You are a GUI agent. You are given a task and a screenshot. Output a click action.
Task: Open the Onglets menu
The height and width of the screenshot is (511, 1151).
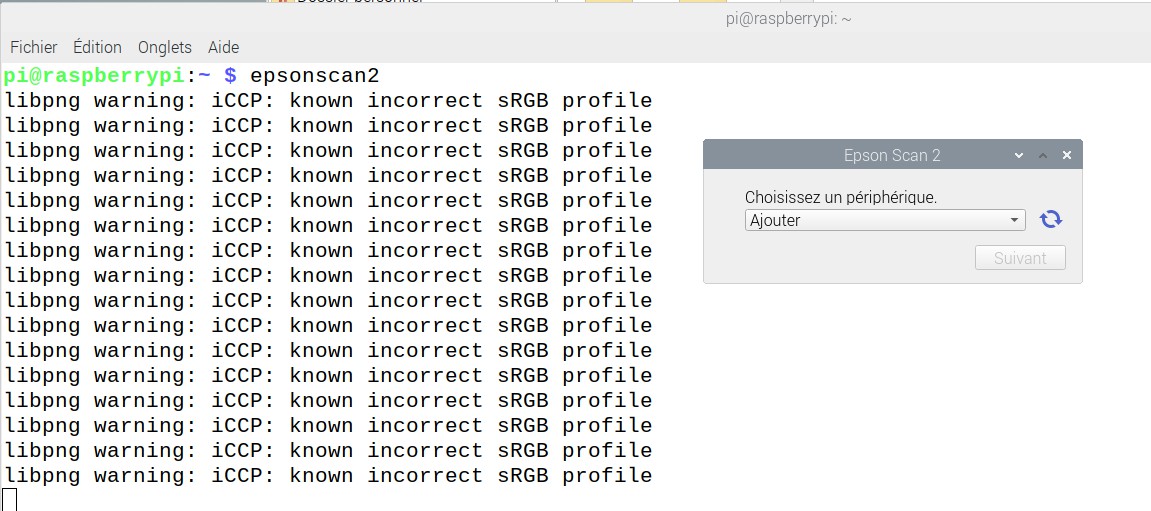click(x=164, y=47)
